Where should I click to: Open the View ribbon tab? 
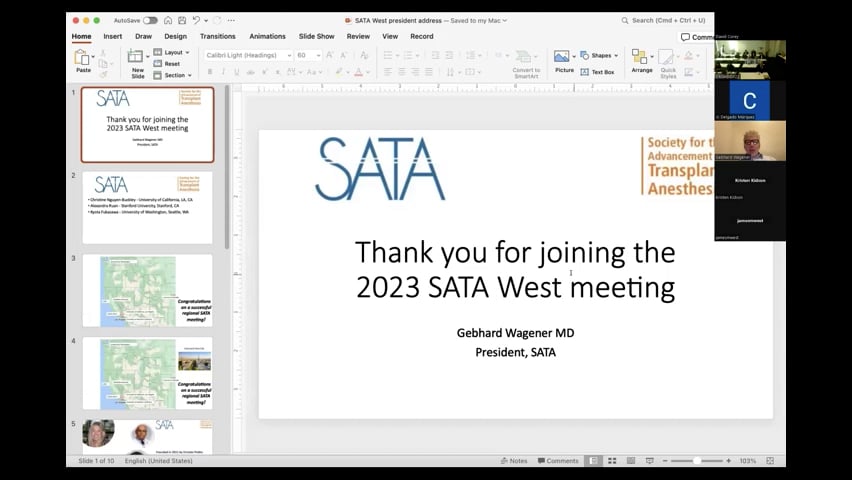click(x=390, y=36)
